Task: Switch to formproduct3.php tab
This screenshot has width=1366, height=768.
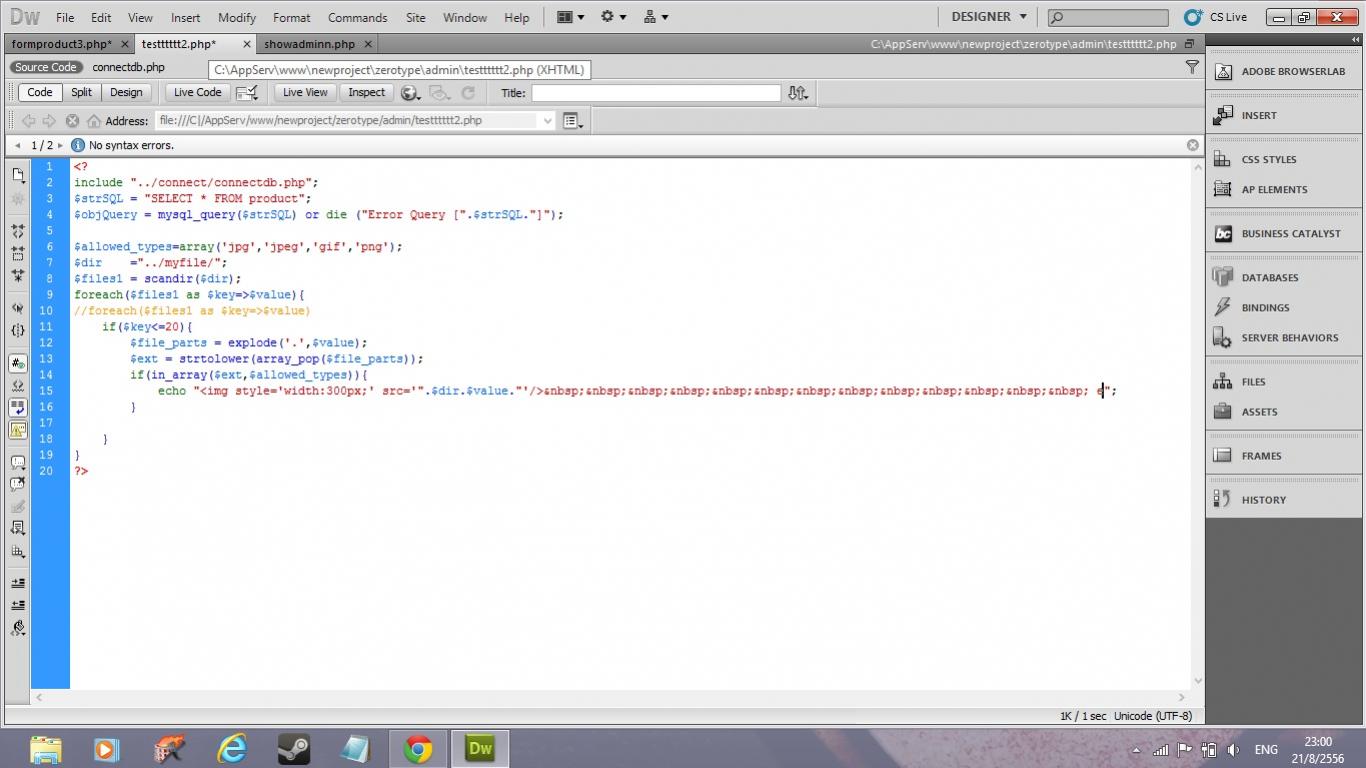Action: (62, 44)
